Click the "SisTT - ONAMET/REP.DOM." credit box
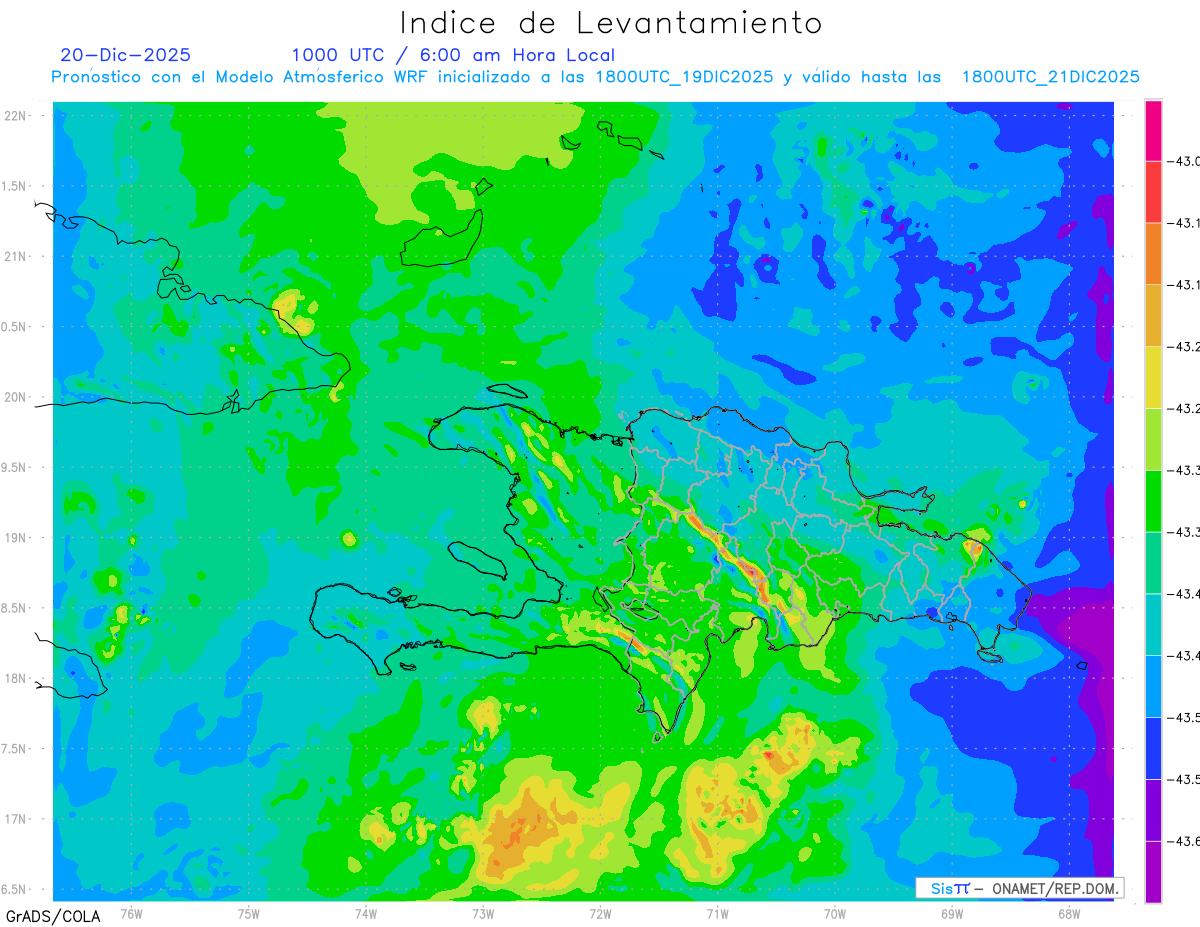This screenshot has height=927, width=1200. pos(1020,888)
